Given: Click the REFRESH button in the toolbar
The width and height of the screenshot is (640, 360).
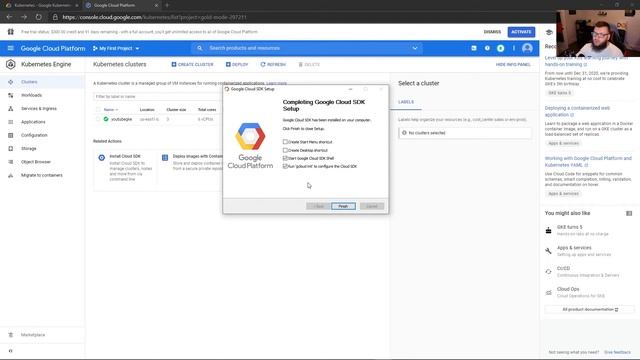Looking at the screenshot, I should click(273, 64).
